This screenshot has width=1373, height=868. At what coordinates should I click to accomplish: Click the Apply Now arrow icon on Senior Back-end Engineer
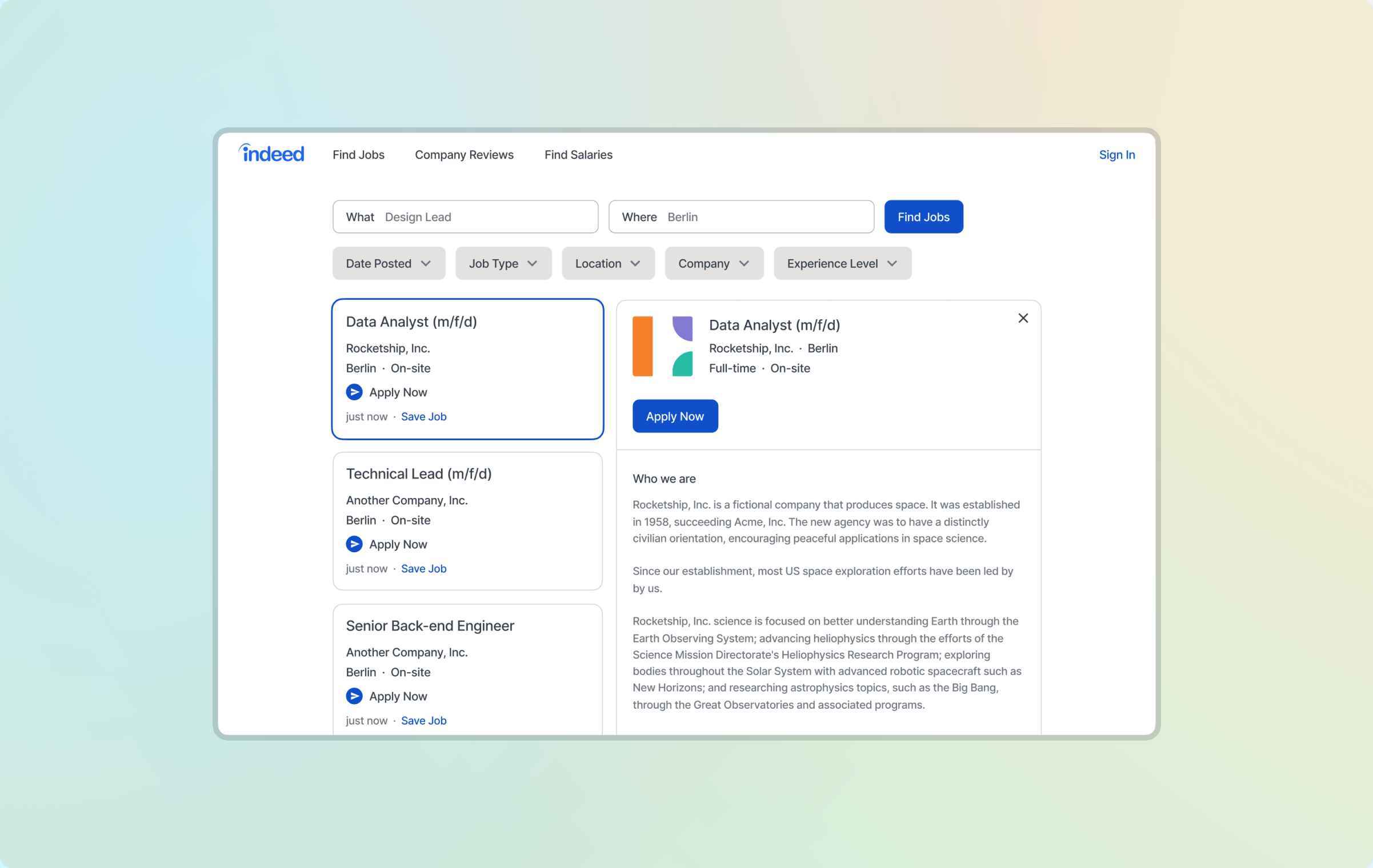354,696
